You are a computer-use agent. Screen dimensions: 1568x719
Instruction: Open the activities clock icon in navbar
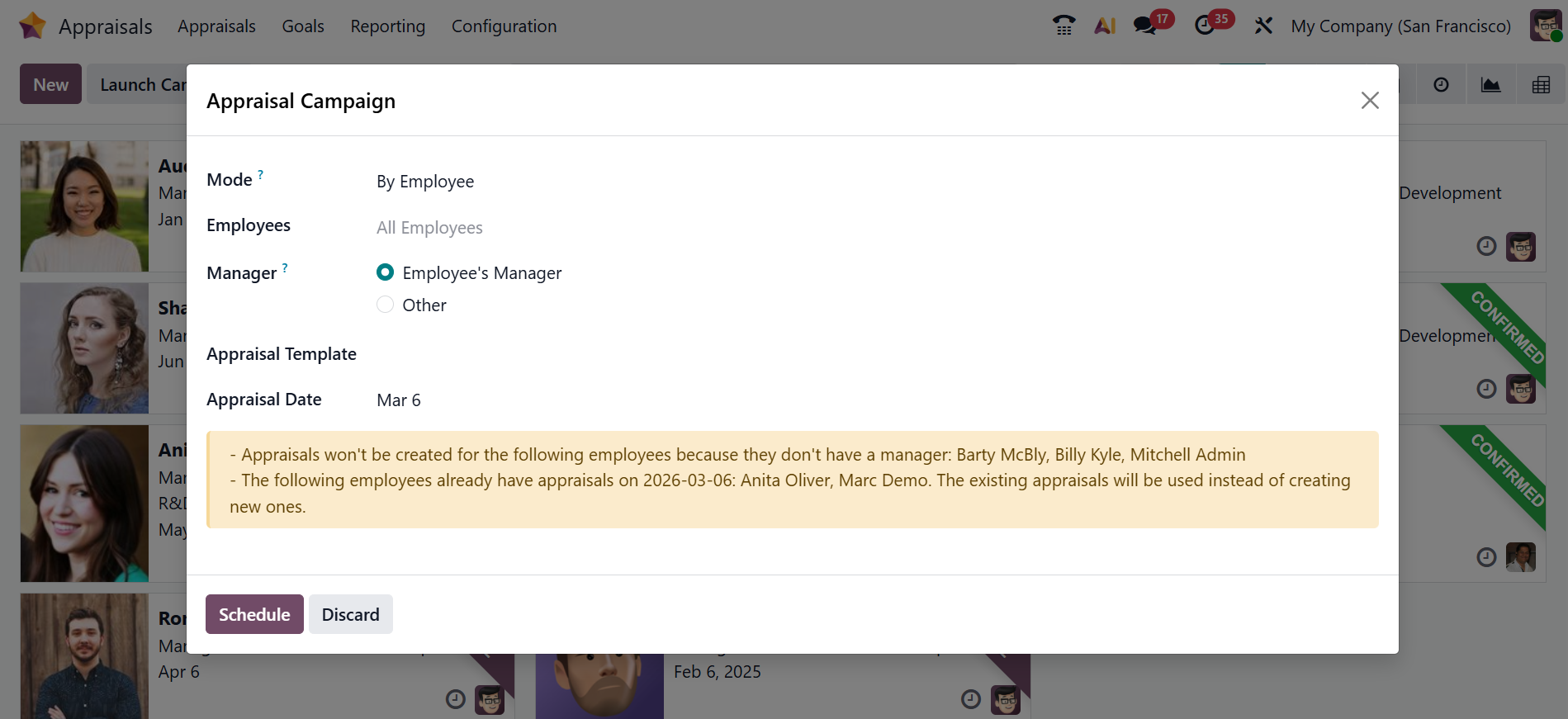pyautogui.click(x=1205, y=26)
